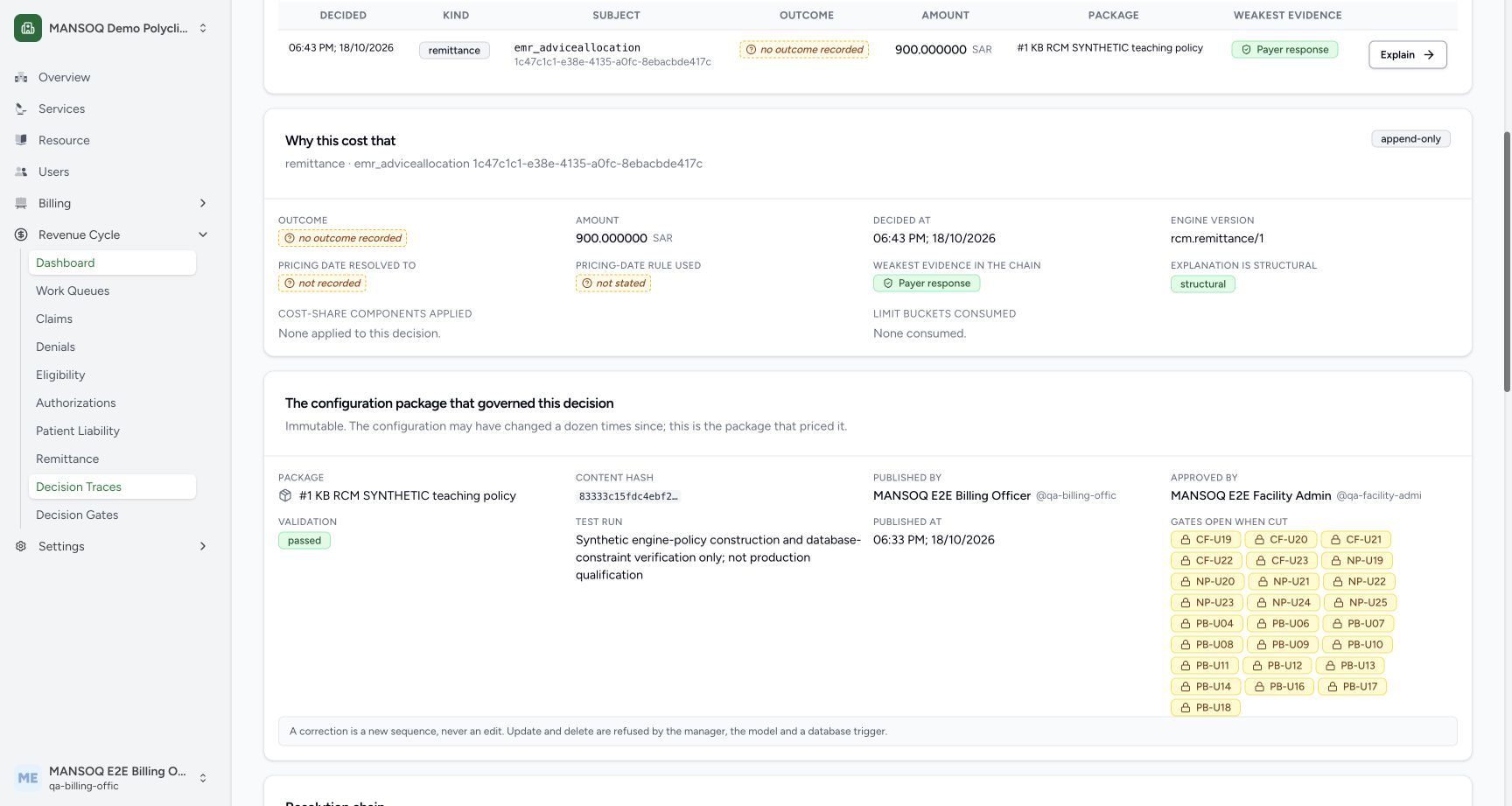The height and width of the screenshot is (806, 1512).
Task: Click the green 'passed' validation badge
Action: 304,541
